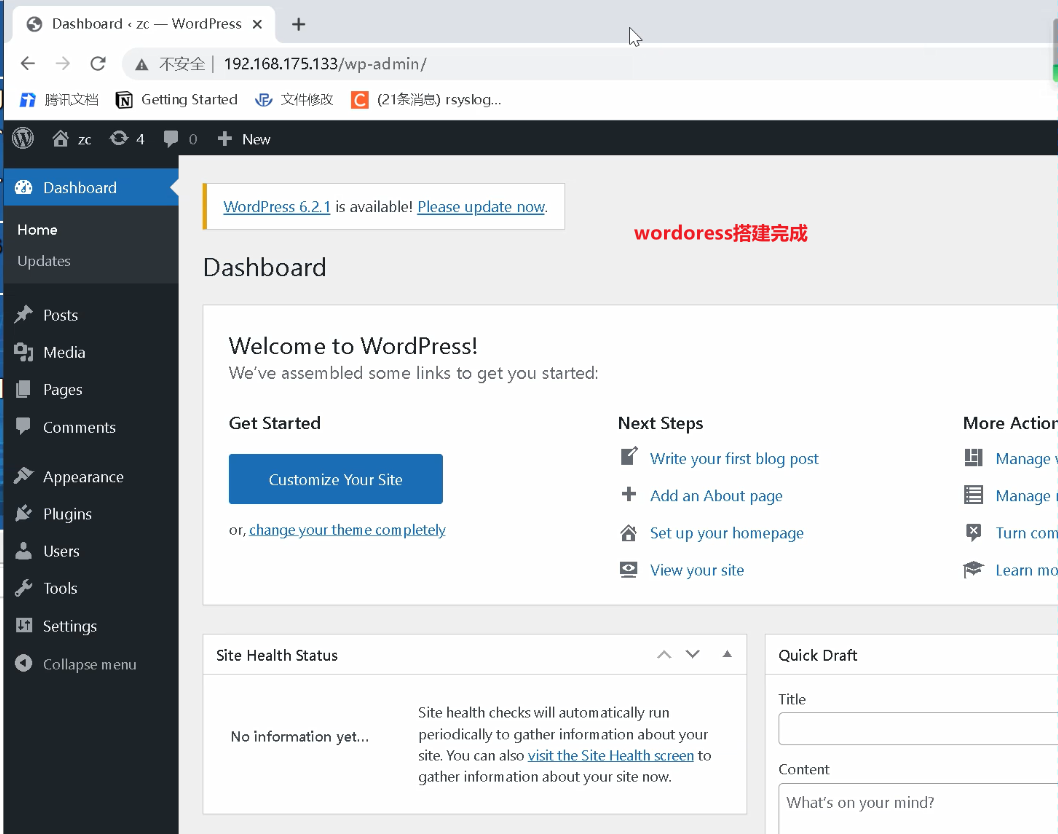Open the WordPress 6.2.1 link

(277, 206)
